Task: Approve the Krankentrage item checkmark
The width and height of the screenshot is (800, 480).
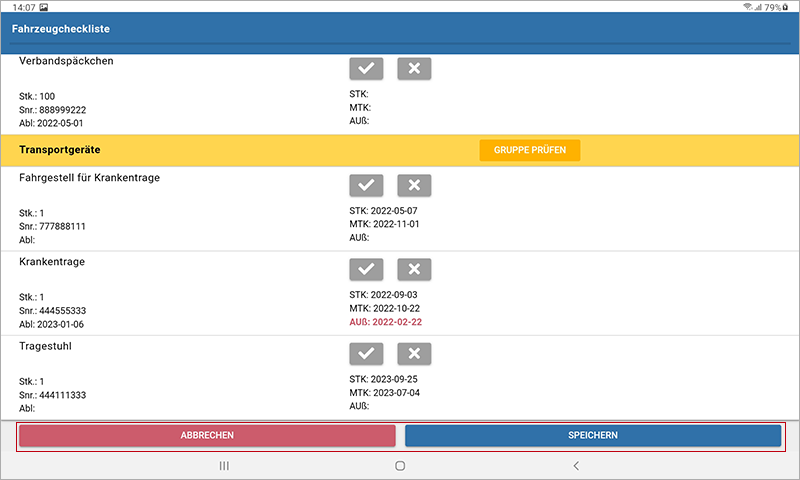Action: 366,269
